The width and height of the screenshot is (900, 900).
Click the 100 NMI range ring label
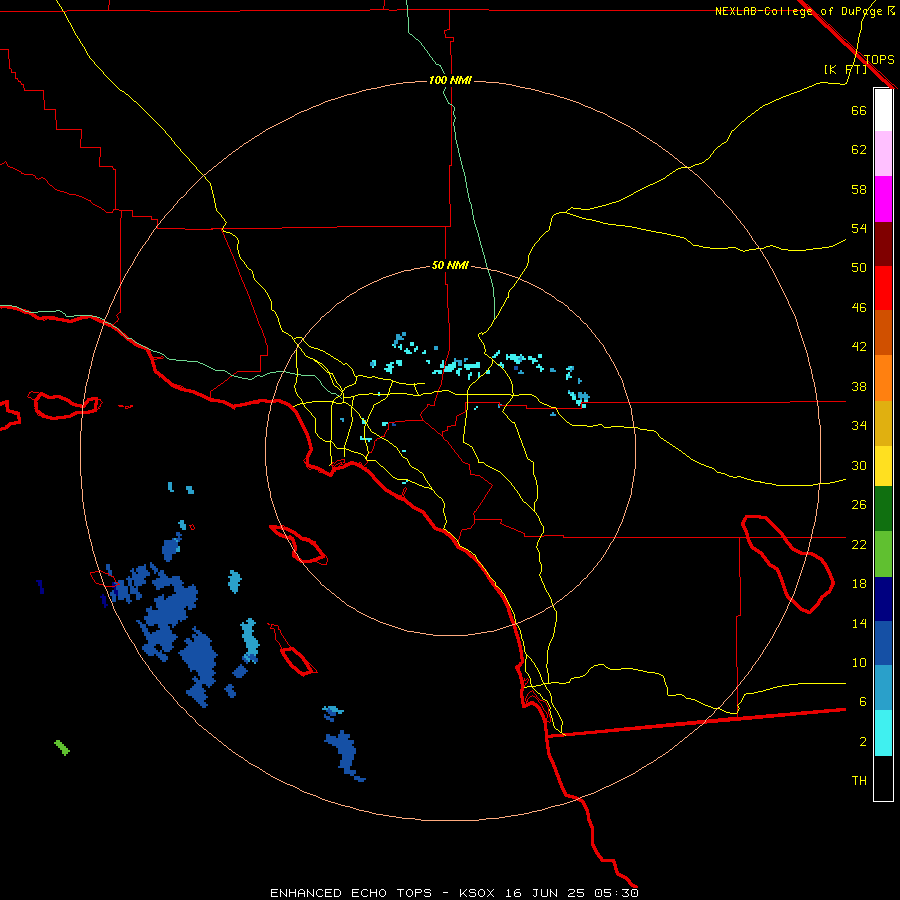tap(450, 80)
